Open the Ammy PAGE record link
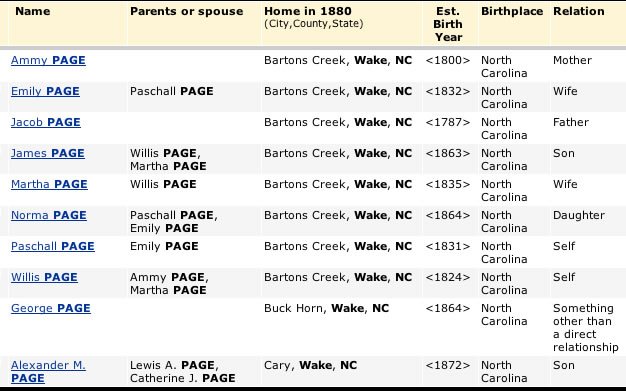 click(x=48, y=60)
